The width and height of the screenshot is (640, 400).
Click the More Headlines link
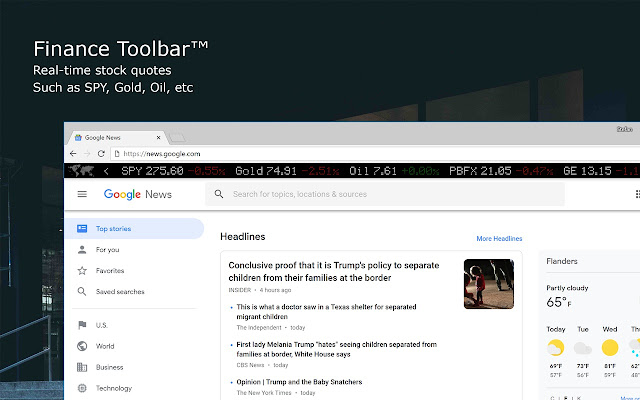tap(499, 239)
